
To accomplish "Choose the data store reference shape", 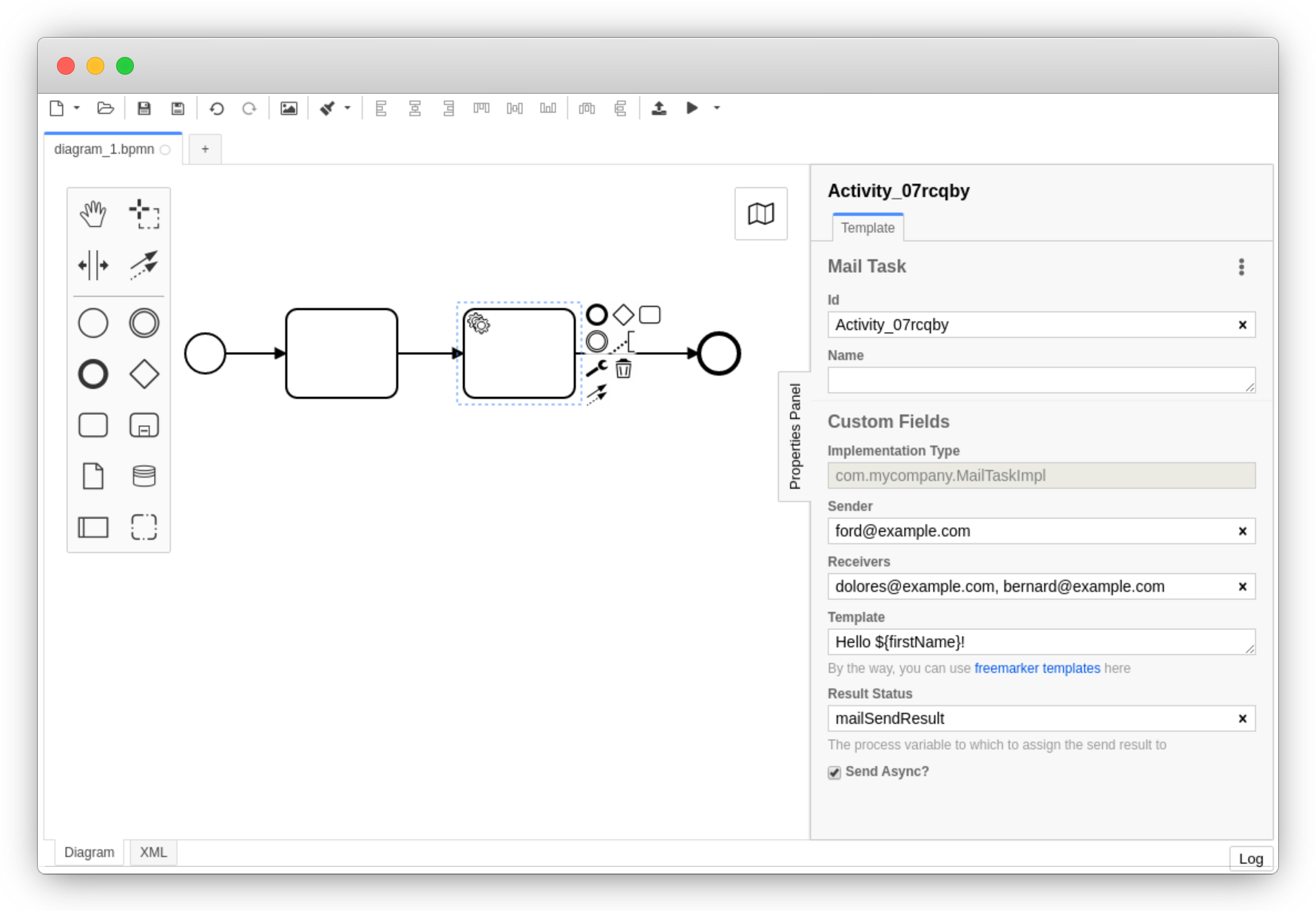I will pyautogui.click(x=144, y=476).
